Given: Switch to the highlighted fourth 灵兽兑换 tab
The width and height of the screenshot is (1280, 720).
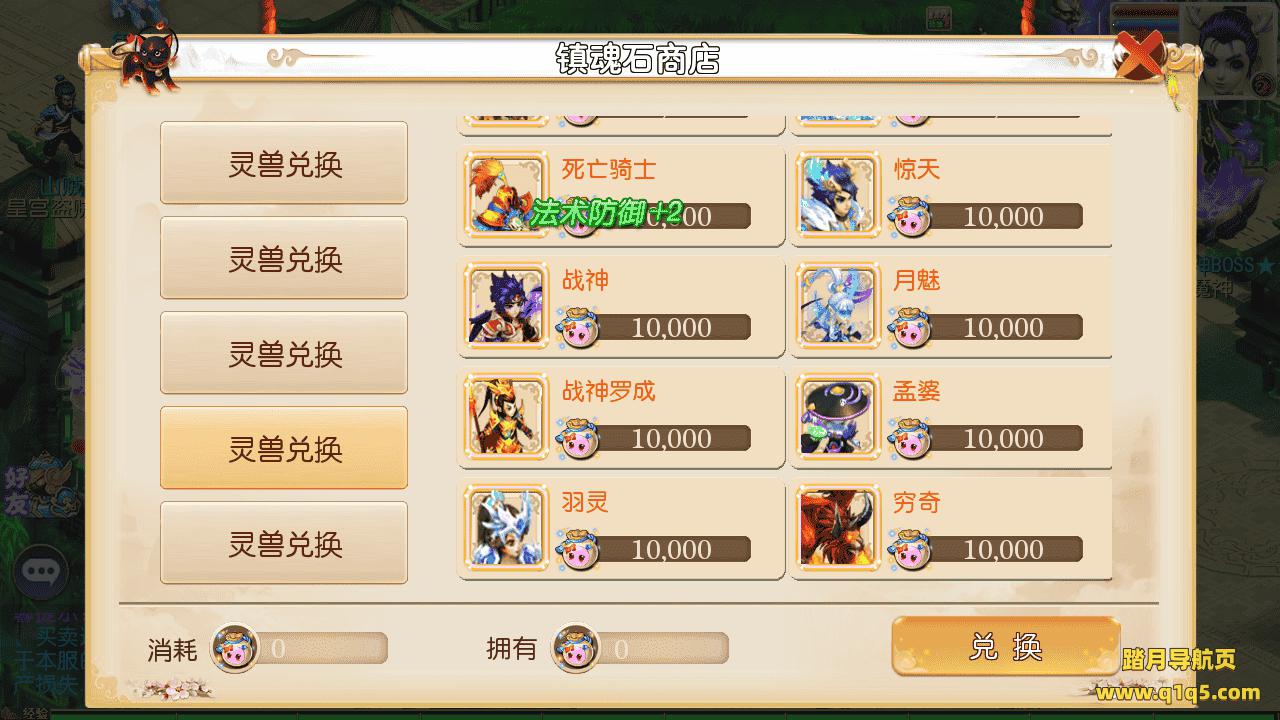Looking at the screenshot, I should [284, 448].
